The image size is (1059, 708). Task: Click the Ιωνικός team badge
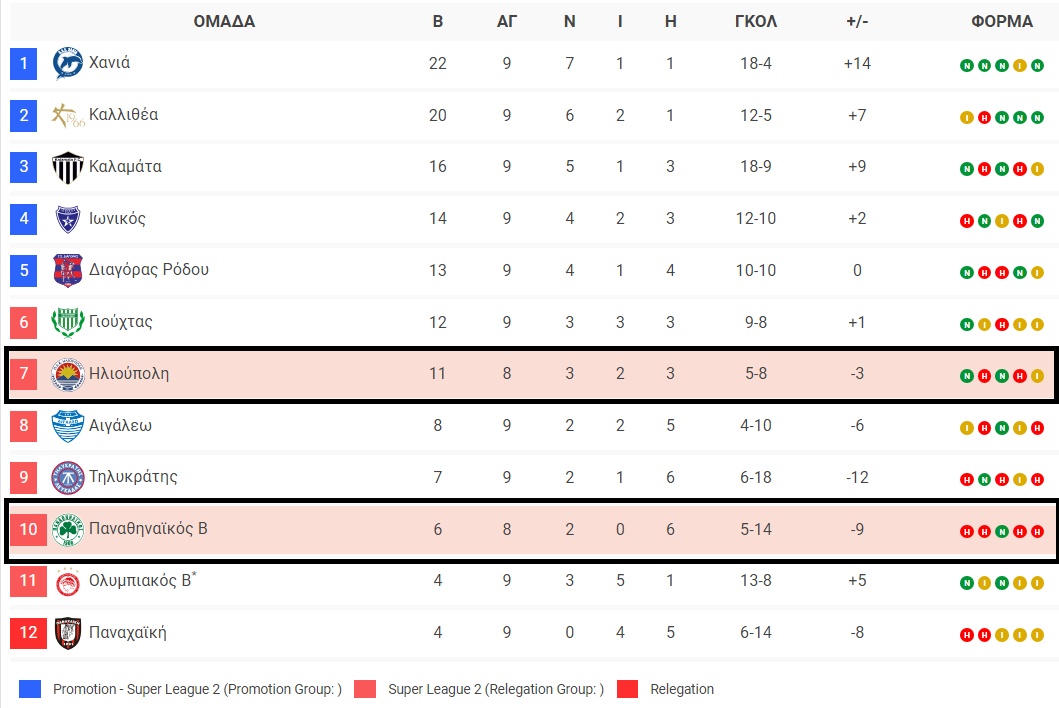coord(68,219)
